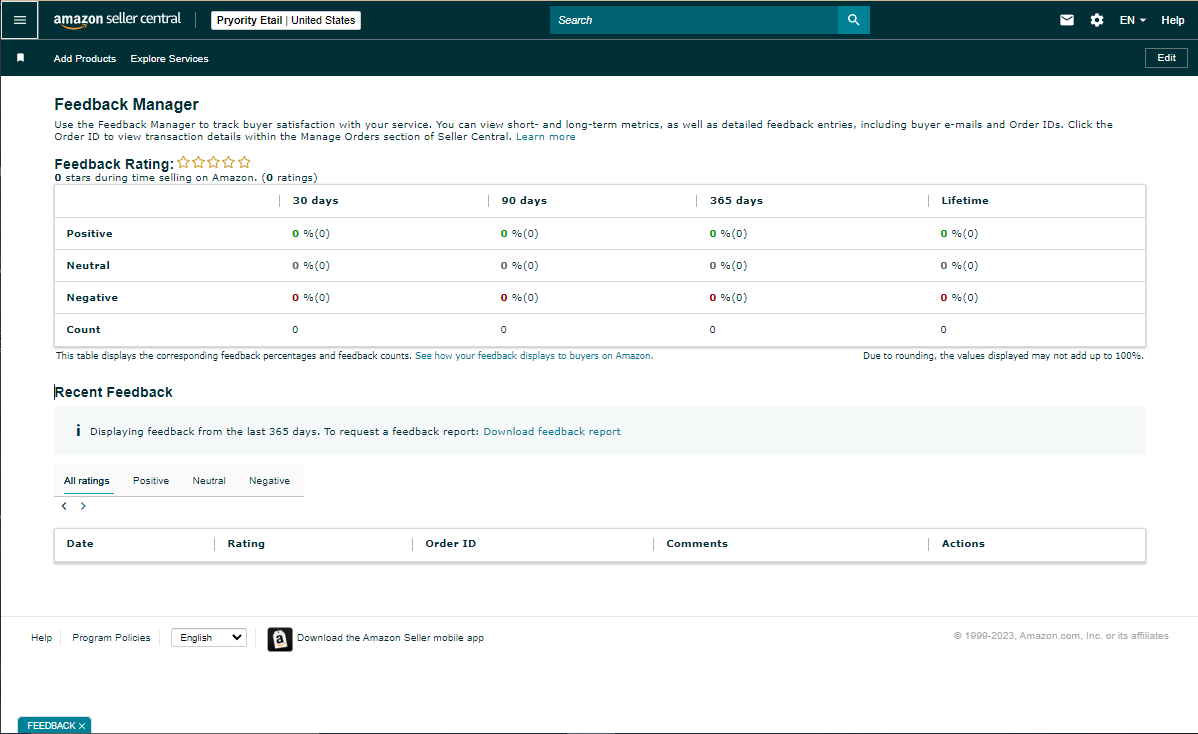Viewport: 1198px width, 734px height.
Task: Click the Actions column header
Action: pyautogui.click(x=963, y=544)
